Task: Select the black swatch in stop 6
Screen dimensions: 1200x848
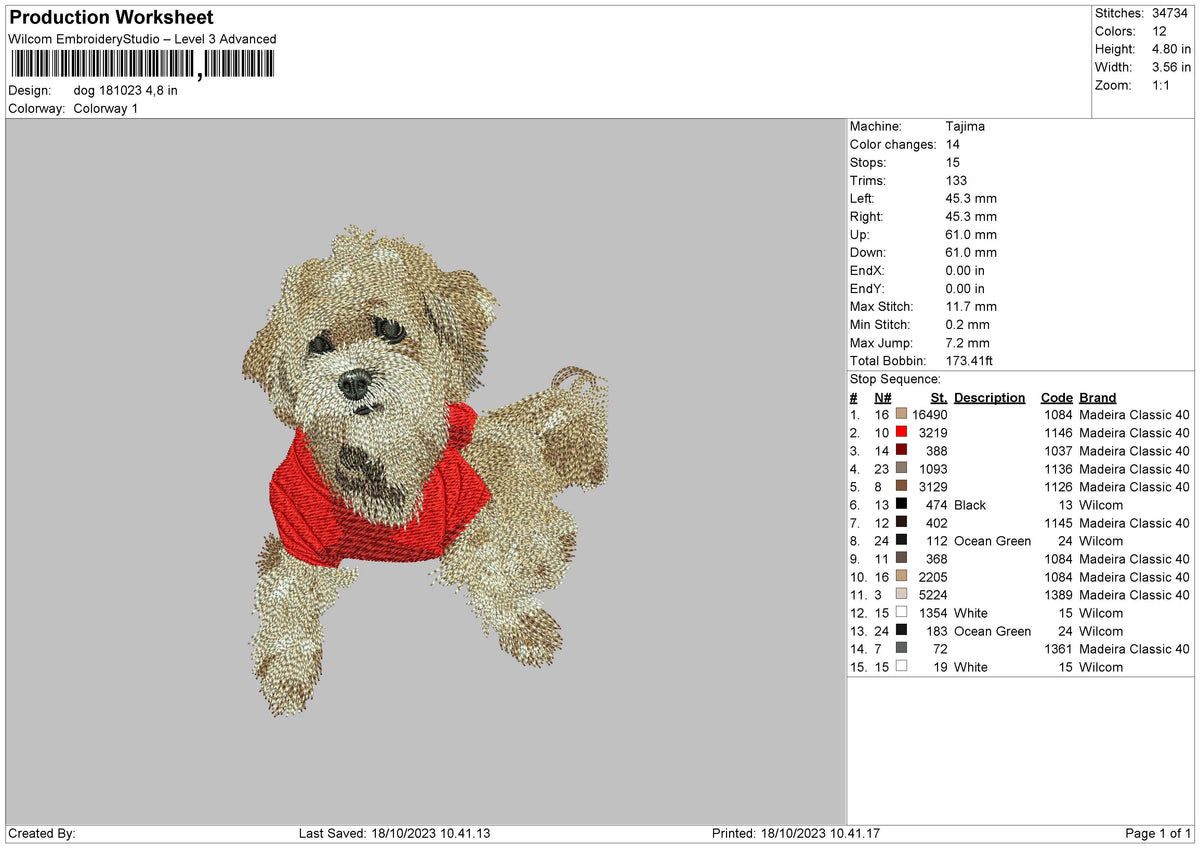Action: tap(901, 505)
